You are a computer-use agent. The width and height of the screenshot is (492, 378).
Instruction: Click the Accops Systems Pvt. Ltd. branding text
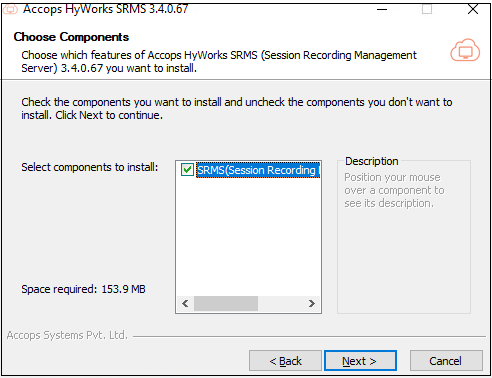[x=67, y=335]
